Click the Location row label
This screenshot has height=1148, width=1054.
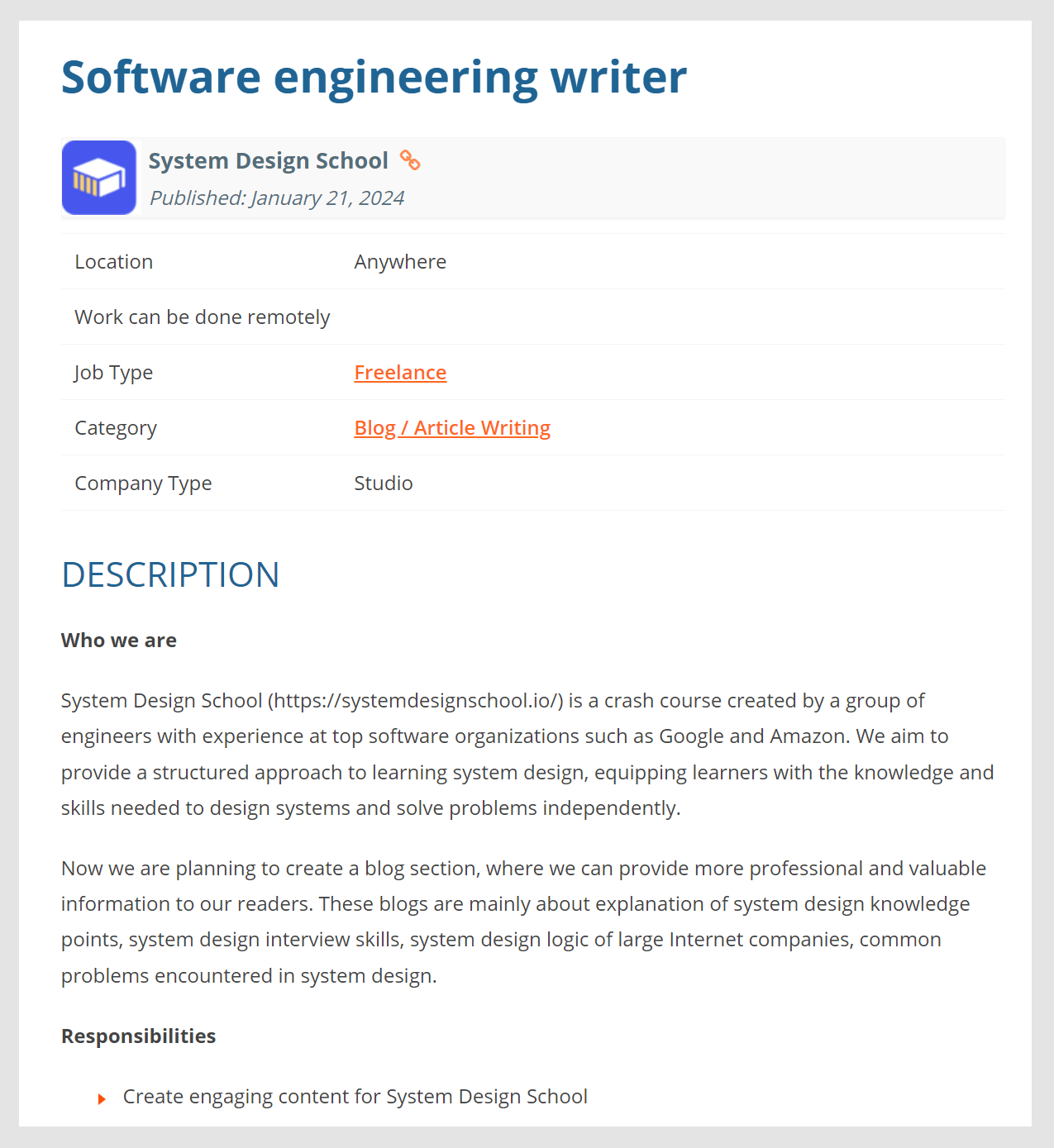click(x=113, y=261)
